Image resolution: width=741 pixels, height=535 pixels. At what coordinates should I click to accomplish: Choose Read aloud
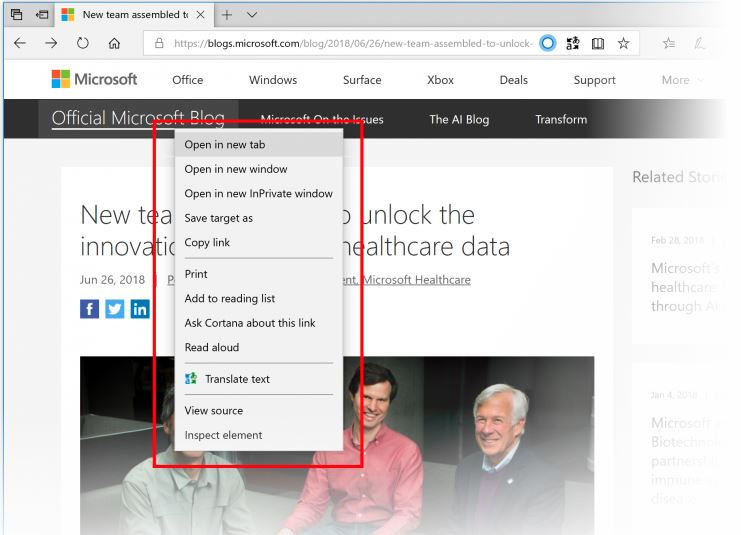point(258,347)
